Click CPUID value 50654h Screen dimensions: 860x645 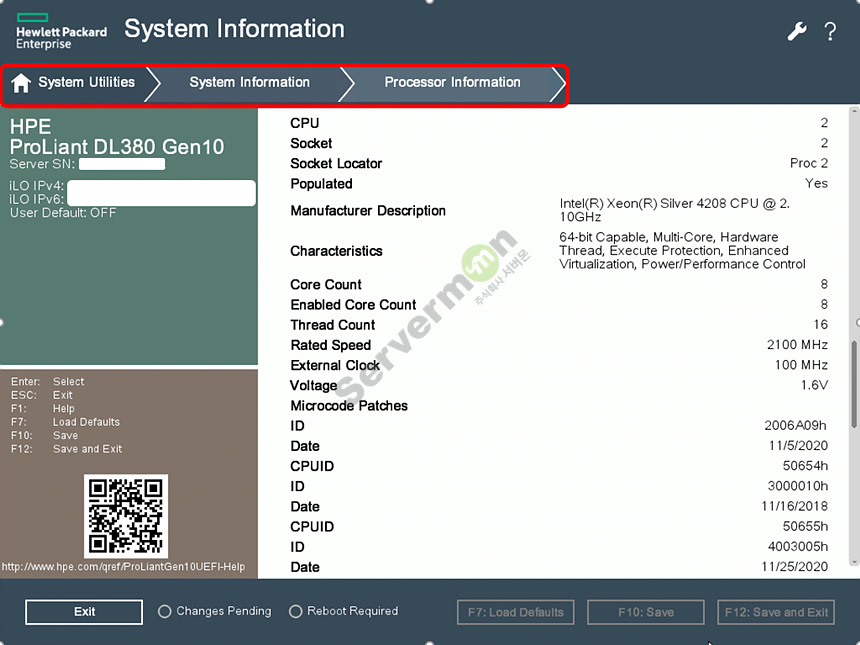[x=805, y=466]
